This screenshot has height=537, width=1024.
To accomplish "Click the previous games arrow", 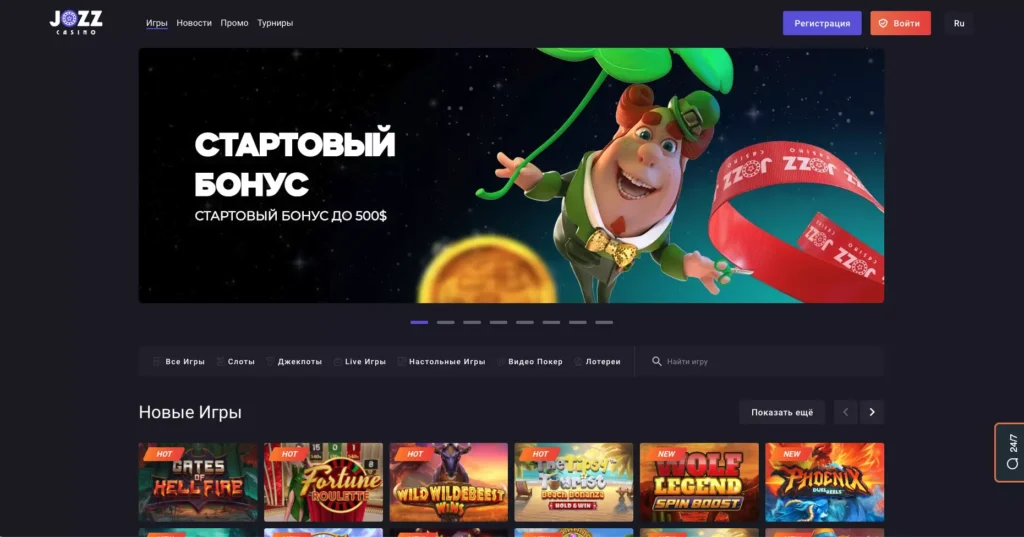I will tap(846, 412).
